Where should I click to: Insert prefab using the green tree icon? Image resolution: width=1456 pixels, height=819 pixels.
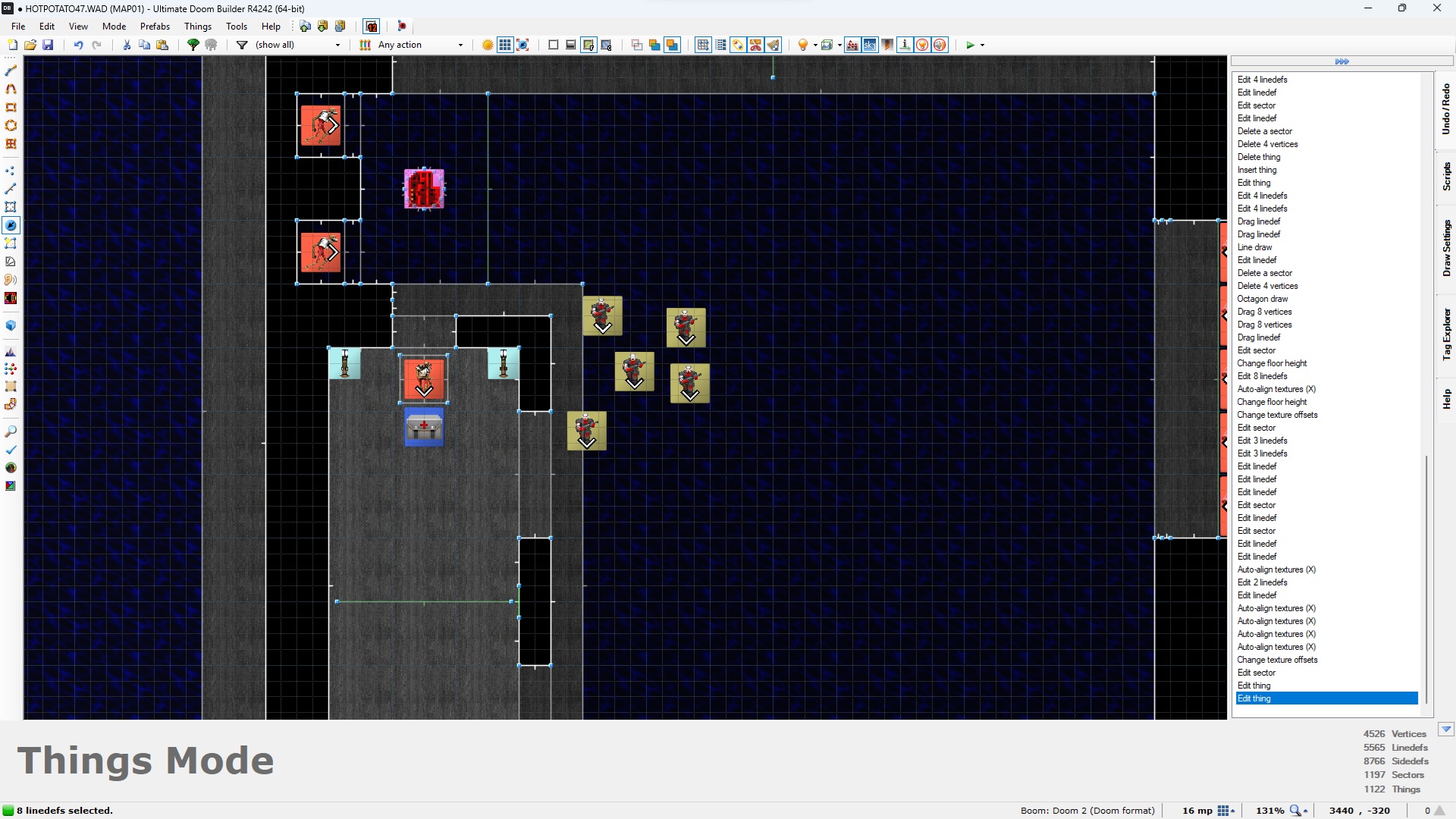[x=193, y=45]
